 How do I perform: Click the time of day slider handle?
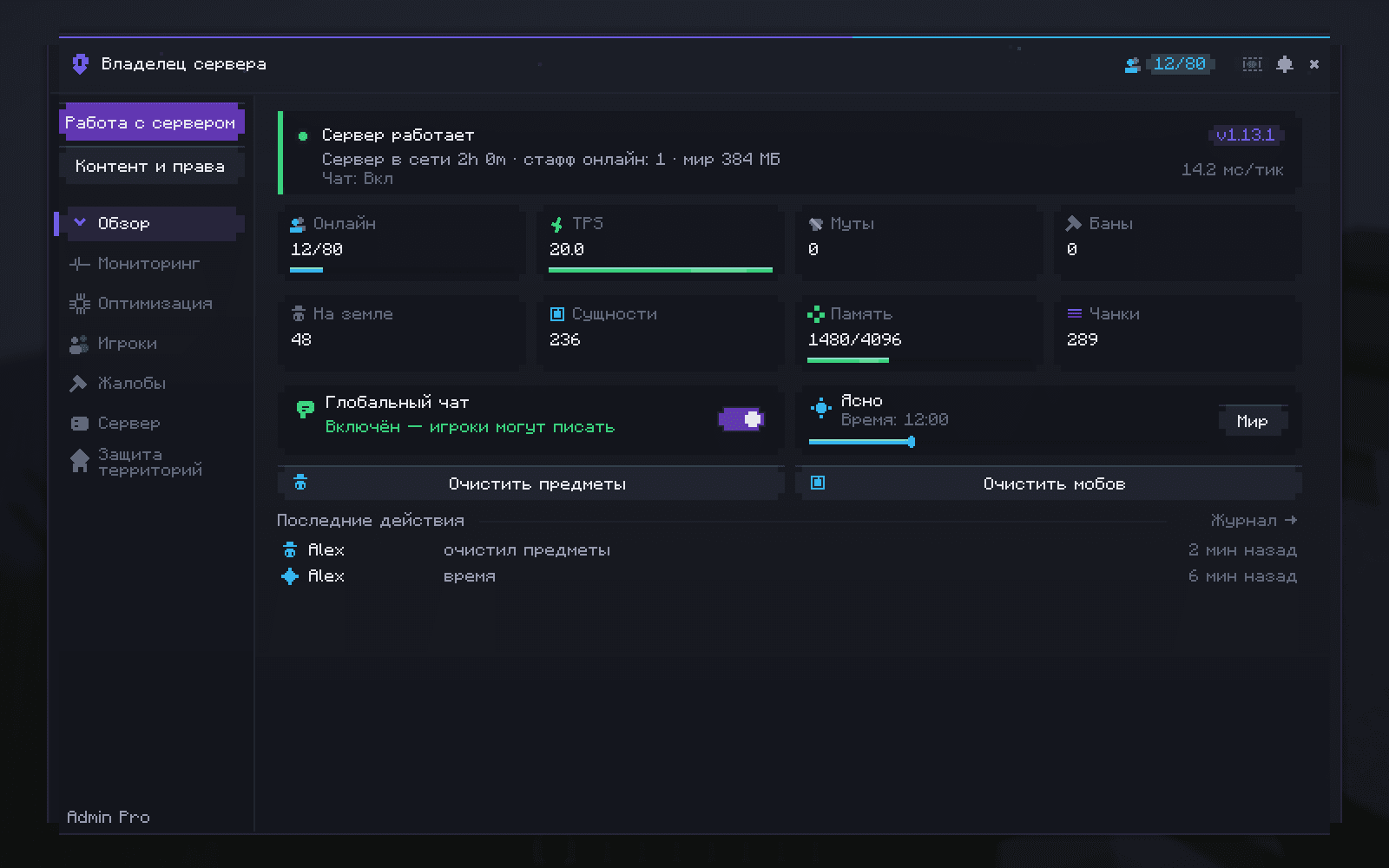click(911, 442)
